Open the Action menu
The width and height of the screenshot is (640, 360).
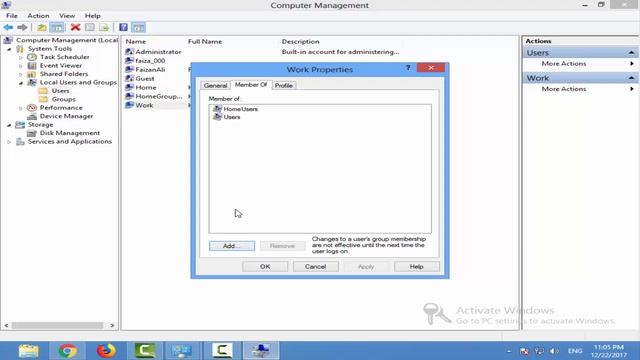(38, 16)
